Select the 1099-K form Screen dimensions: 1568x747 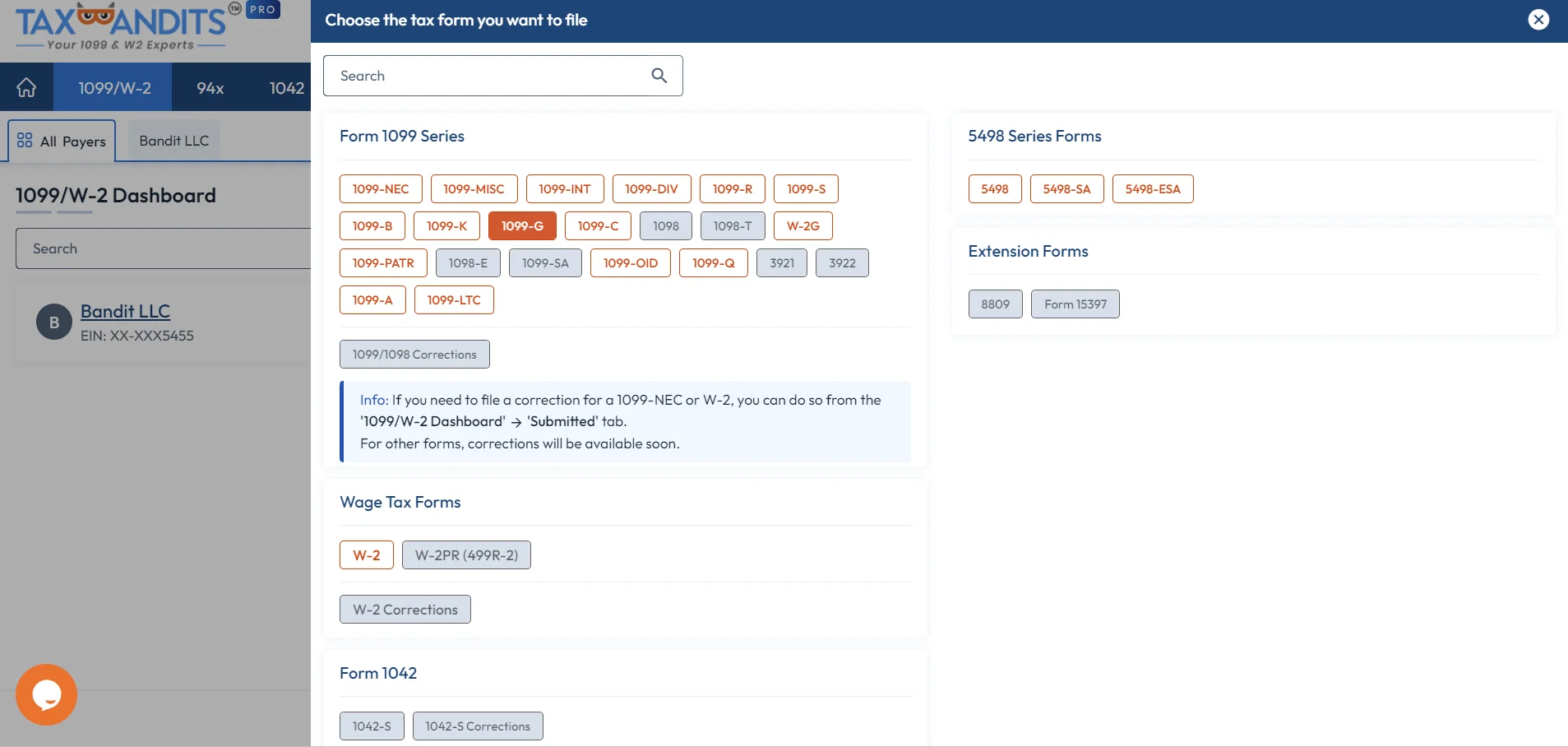pyautogui.click(x=447, y=225)
